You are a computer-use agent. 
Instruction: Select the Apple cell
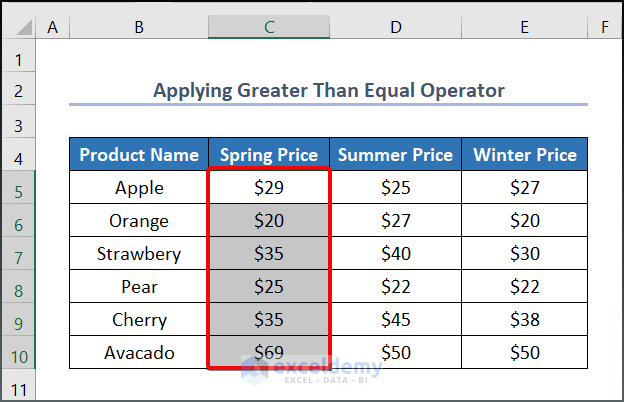139,188
